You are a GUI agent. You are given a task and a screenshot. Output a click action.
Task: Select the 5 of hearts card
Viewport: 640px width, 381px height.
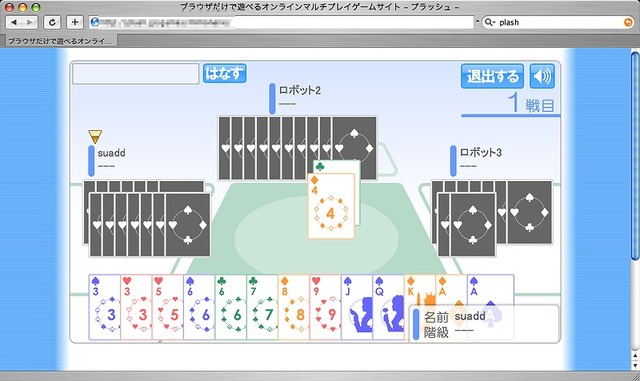click(168, 307)
